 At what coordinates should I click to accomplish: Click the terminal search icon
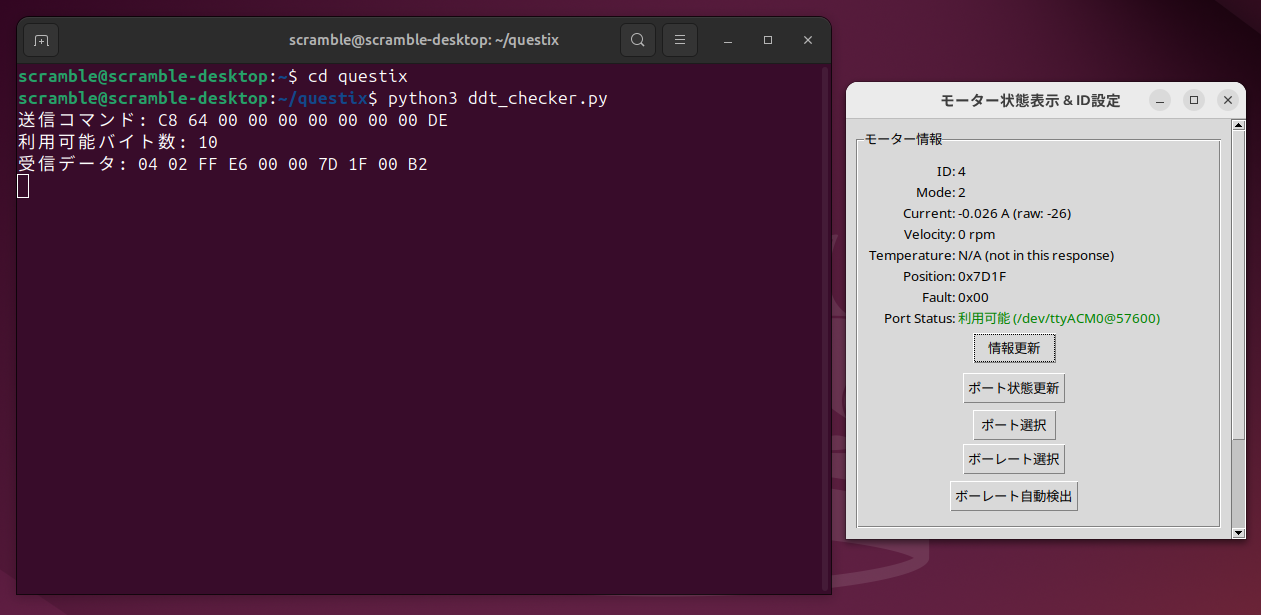click(638, 40)
